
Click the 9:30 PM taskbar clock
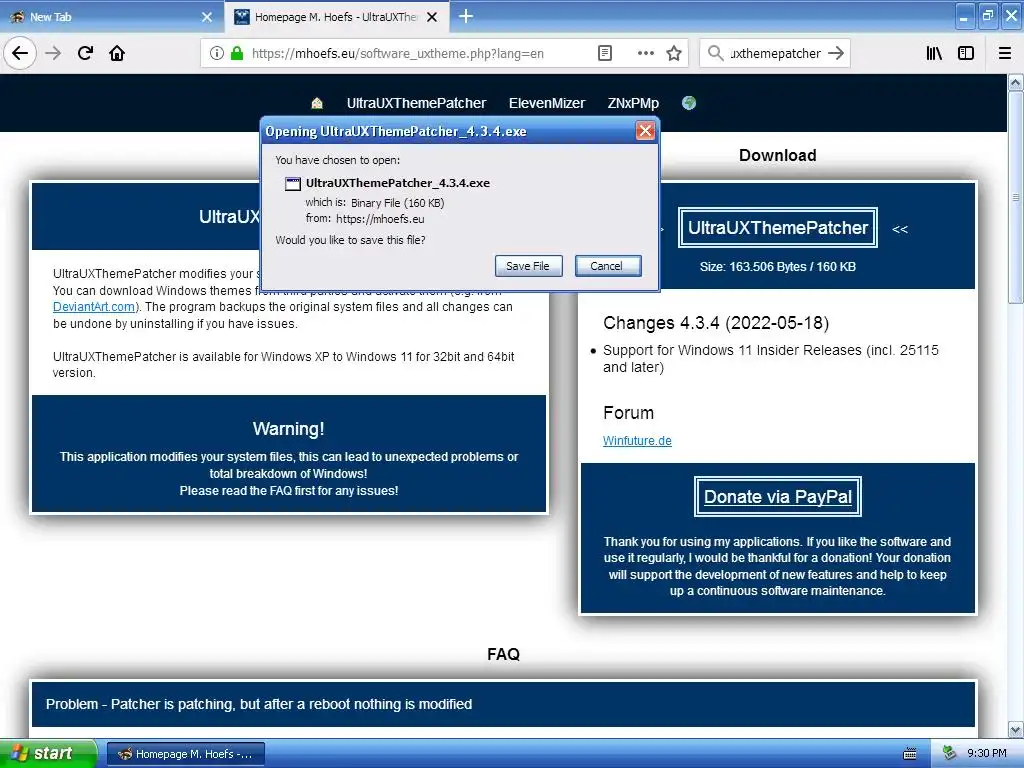(x=986, y=753)
